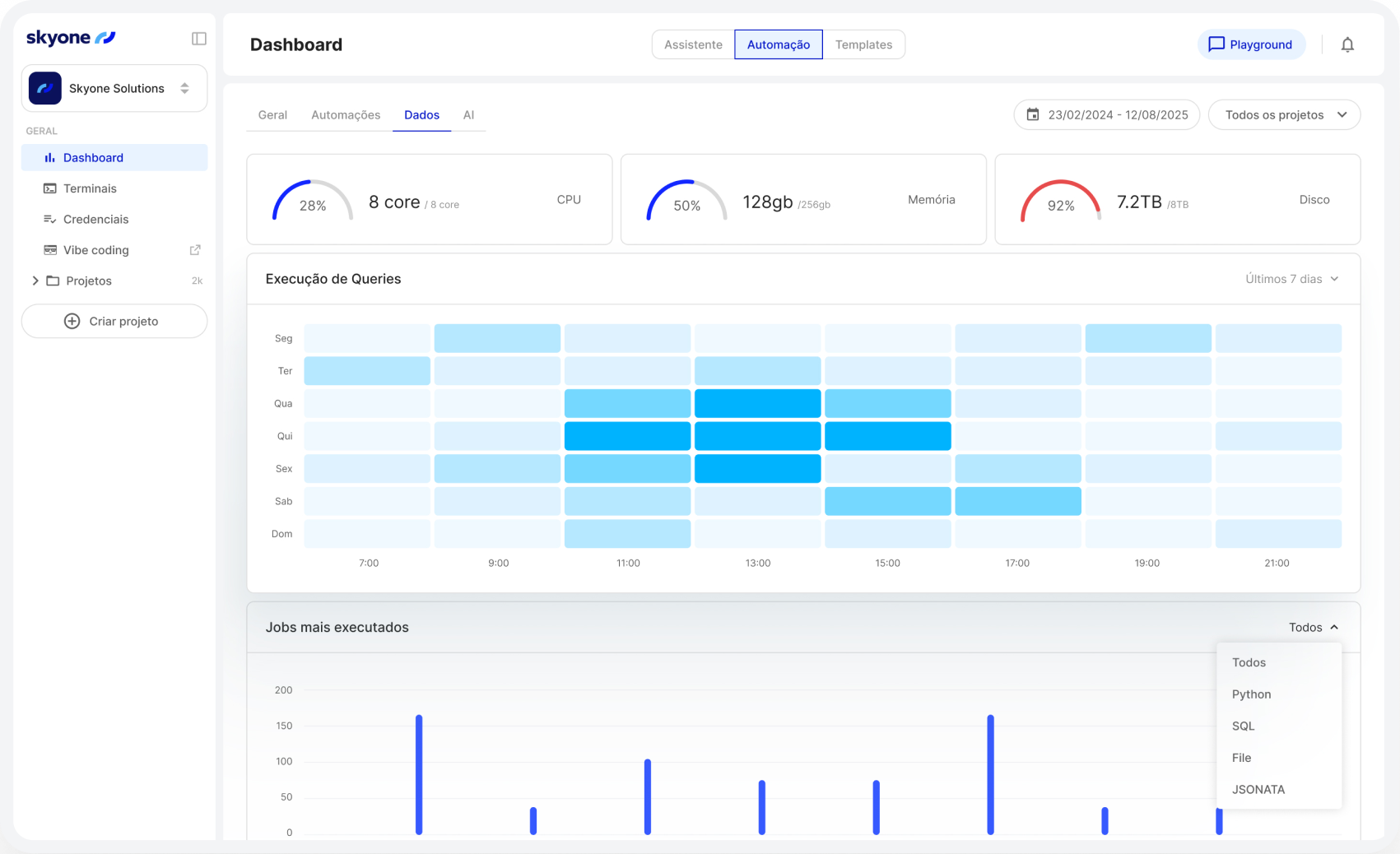Click the Thursday 13:00 heatmap cell

click(758, 436)
